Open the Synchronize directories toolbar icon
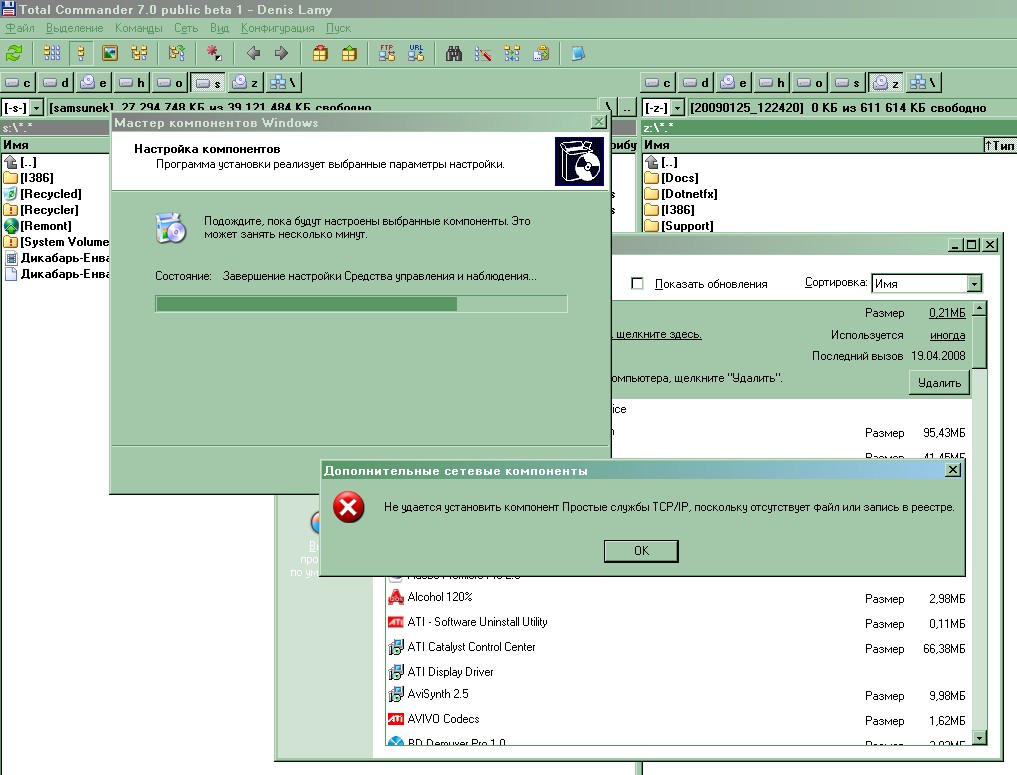The image size is (1017, 775). pos(512,53)
